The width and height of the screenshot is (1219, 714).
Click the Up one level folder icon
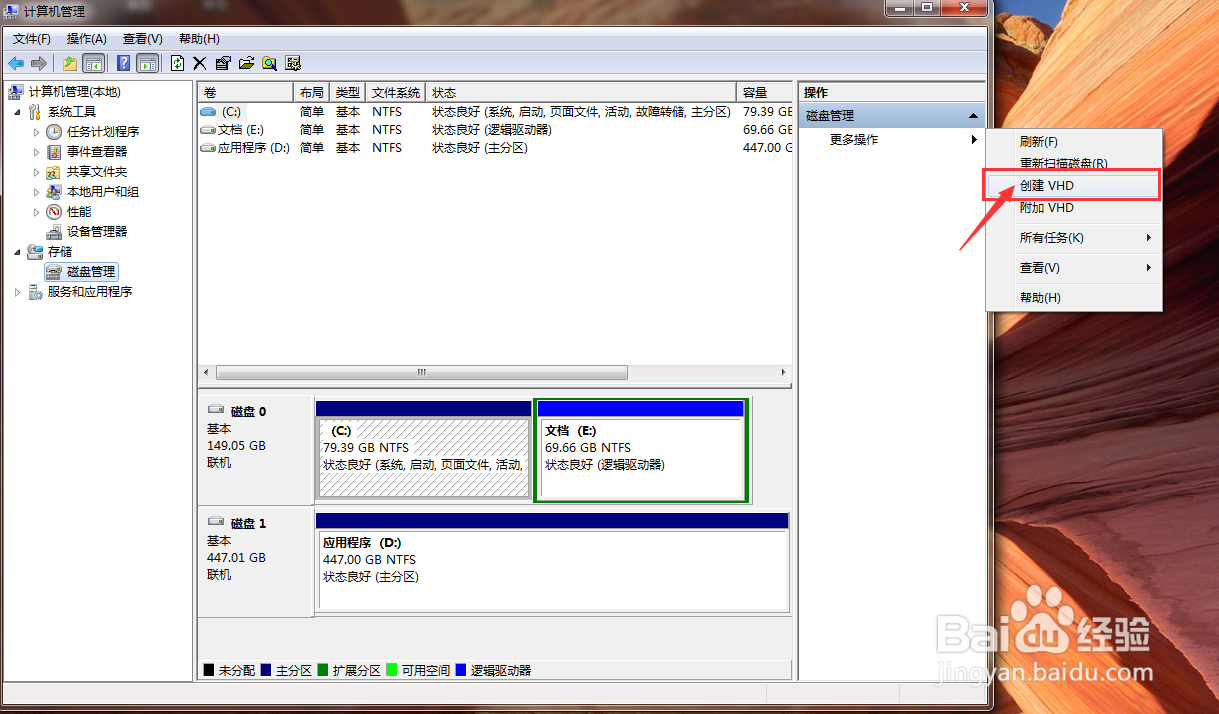pyautogui.click(x=70, y=63)
